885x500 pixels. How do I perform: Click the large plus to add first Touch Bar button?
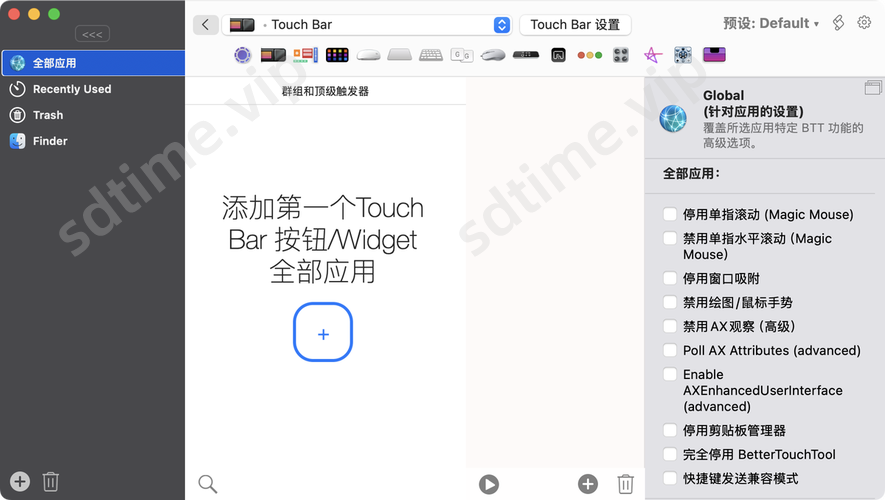tap(323, 332)
